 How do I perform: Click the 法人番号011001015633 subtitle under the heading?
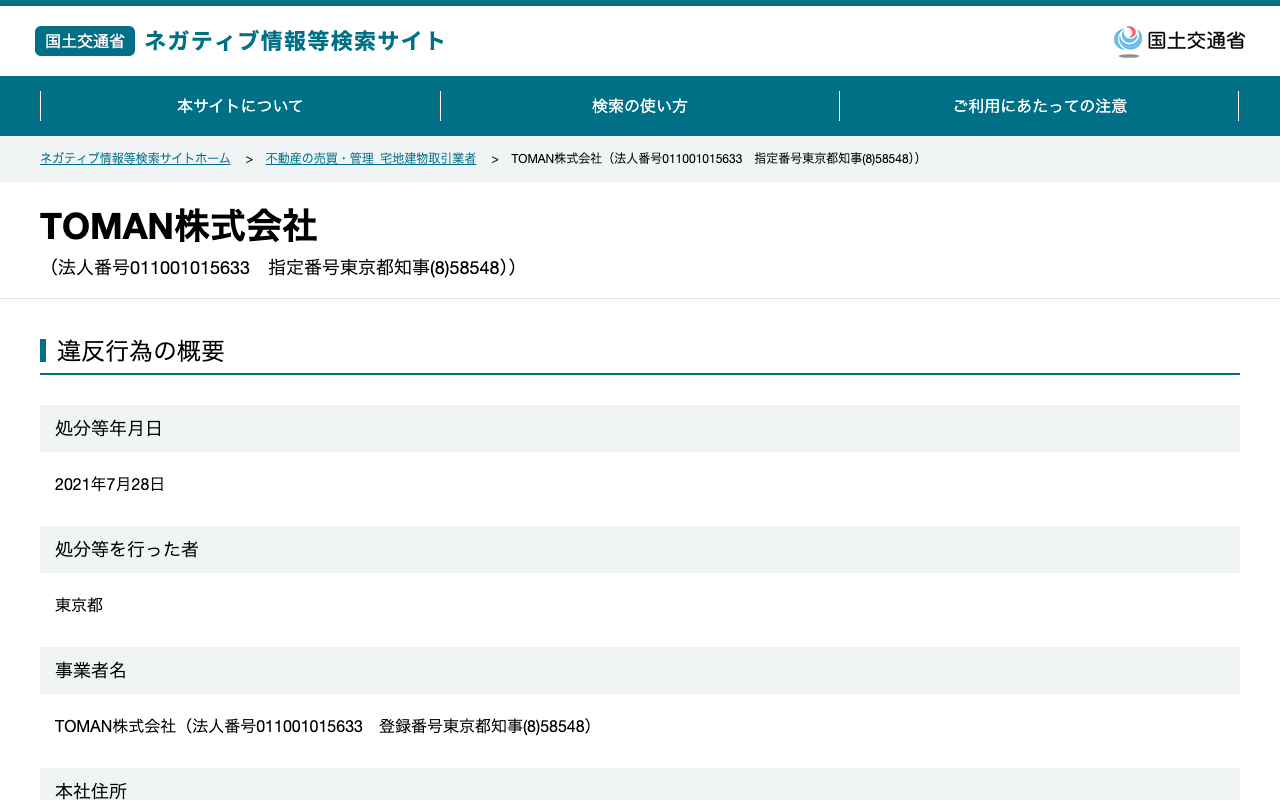[280, 268]
